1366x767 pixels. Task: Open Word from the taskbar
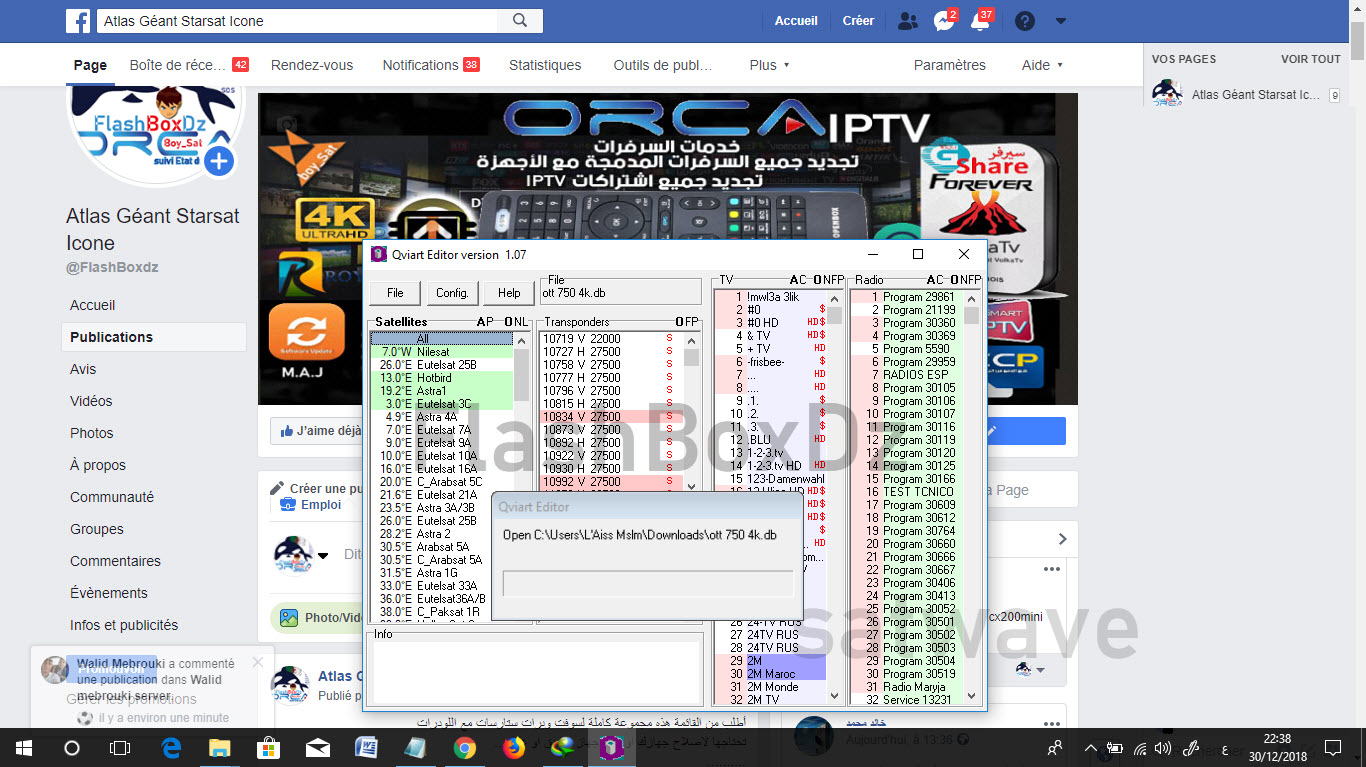366,747
